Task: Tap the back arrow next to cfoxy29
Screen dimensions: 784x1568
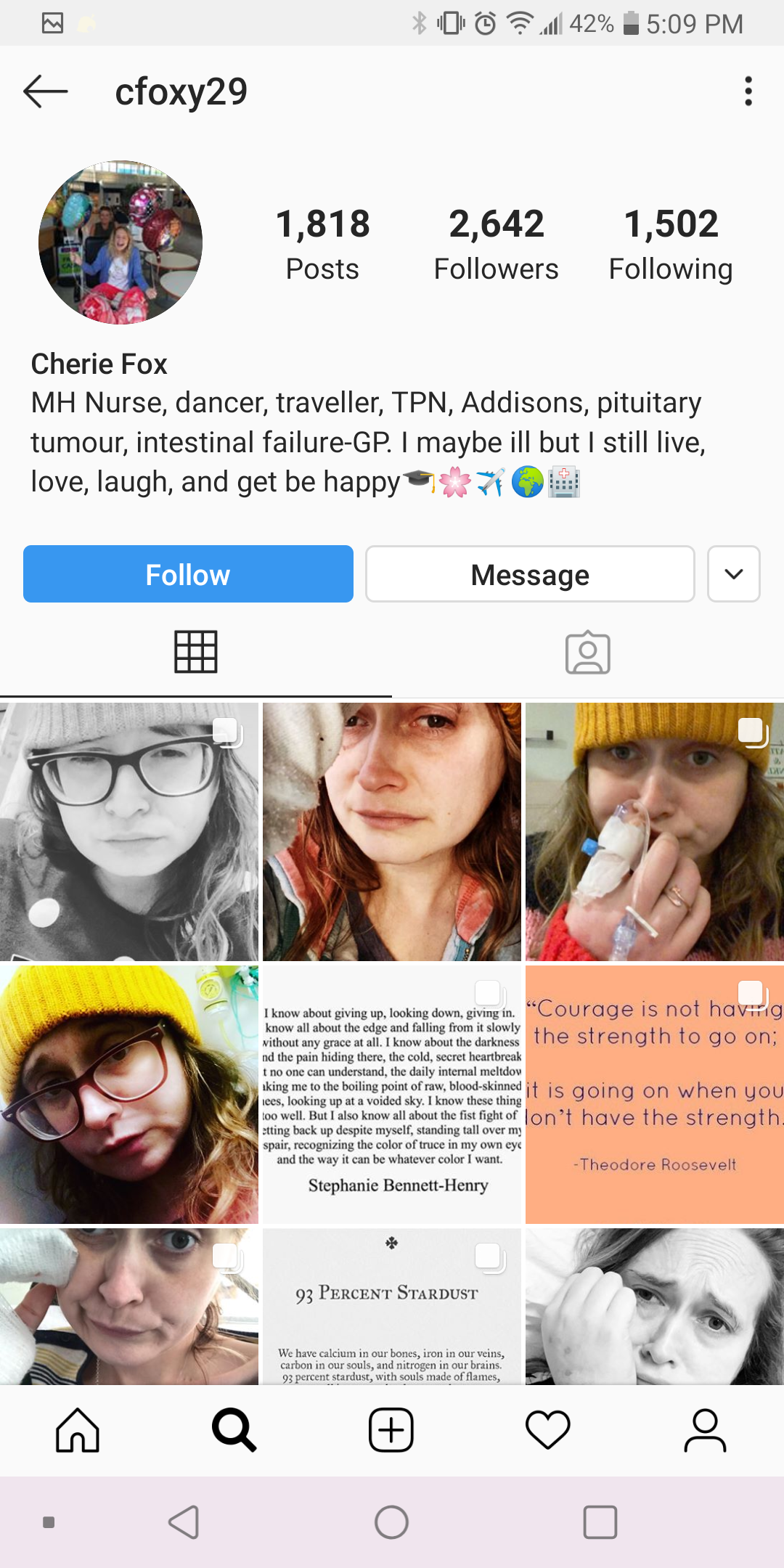Action: 45,92
